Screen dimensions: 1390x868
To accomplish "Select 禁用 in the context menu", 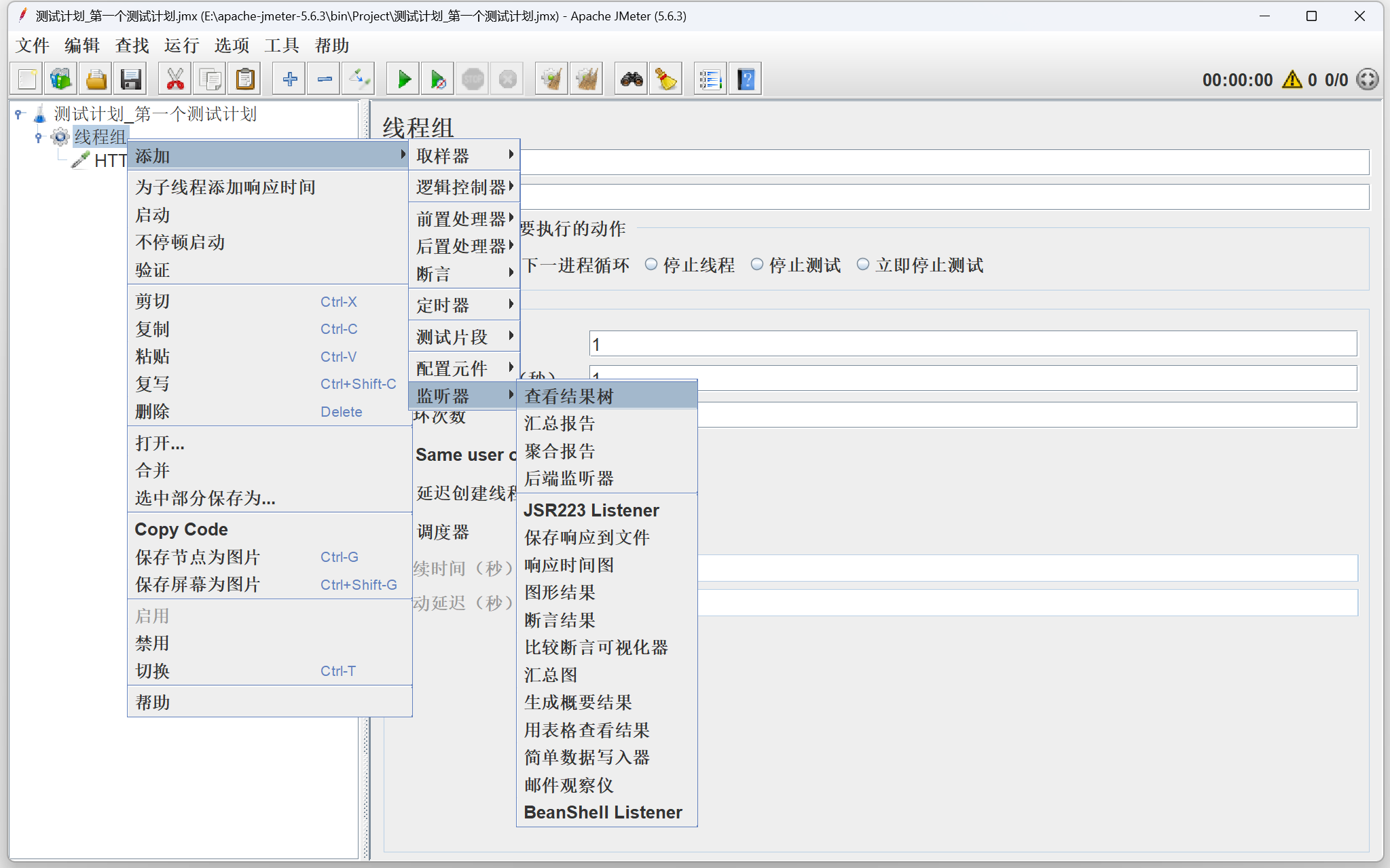I will [269, 643].
